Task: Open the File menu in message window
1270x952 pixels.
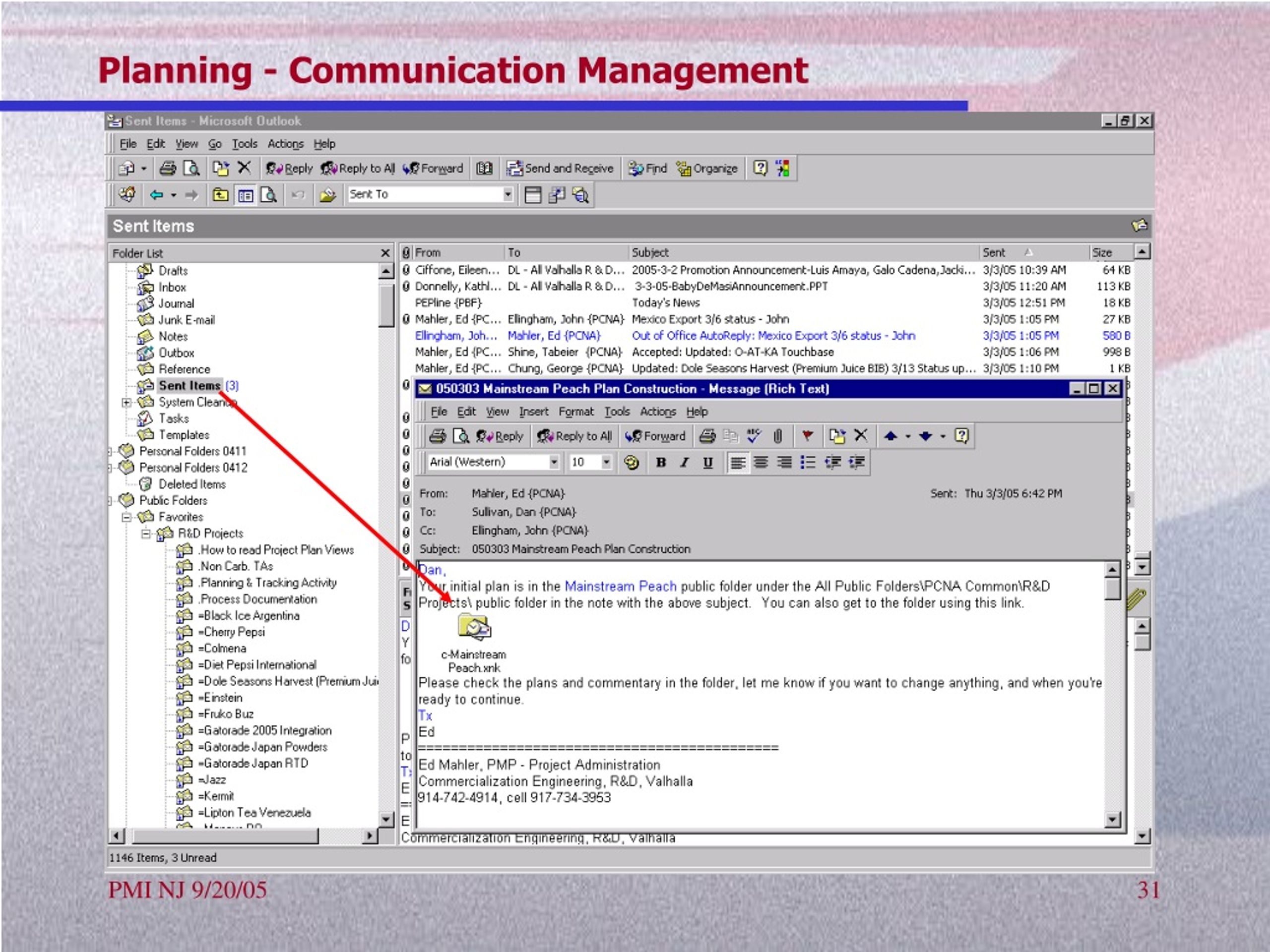Action: pyautogui.click(x=439, y=412)
